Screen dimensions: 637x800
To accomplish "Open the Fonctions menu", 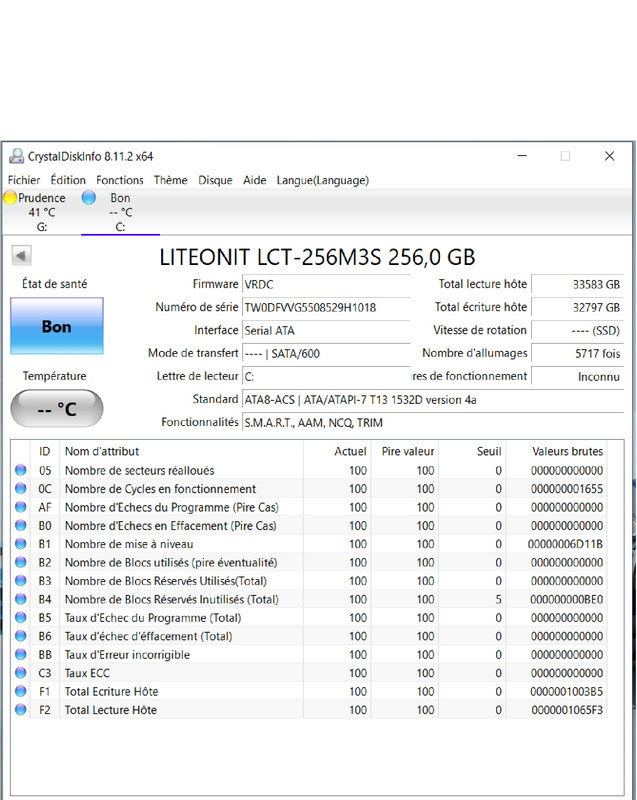I will 120,180.
